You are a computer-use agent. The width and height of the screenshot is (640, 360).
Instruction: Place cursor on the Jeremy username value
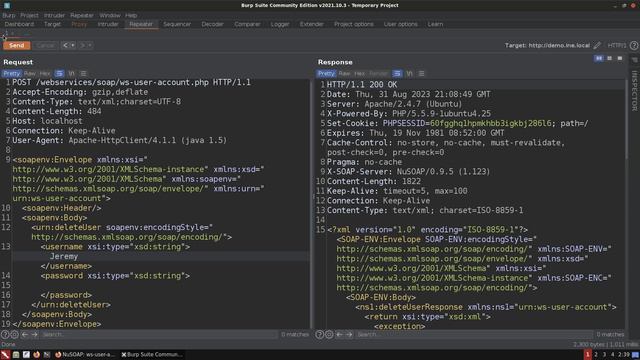[64, 256]
